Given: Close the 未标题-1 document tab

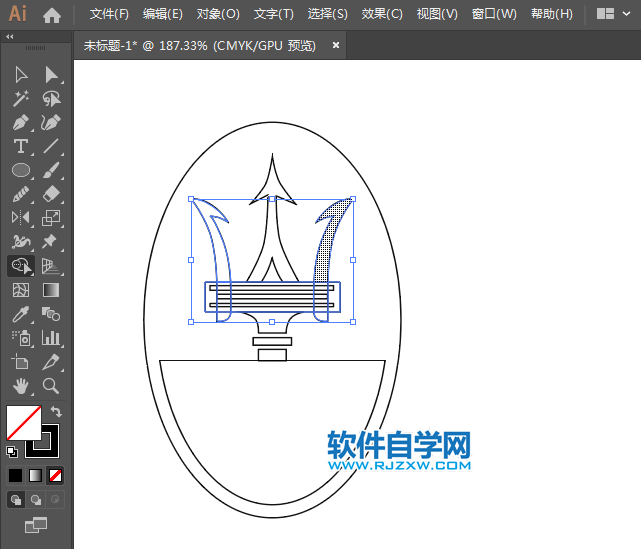Looking at the screenshot, I should (336, 45).
